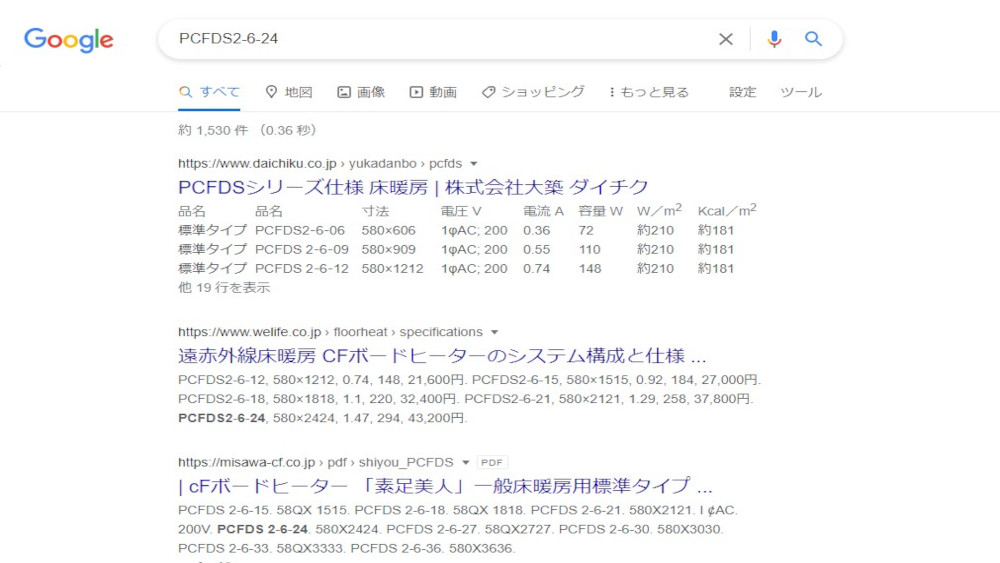Click the 電流 A column header
The height and width of the screenshot is (563, 1000).
543,211
